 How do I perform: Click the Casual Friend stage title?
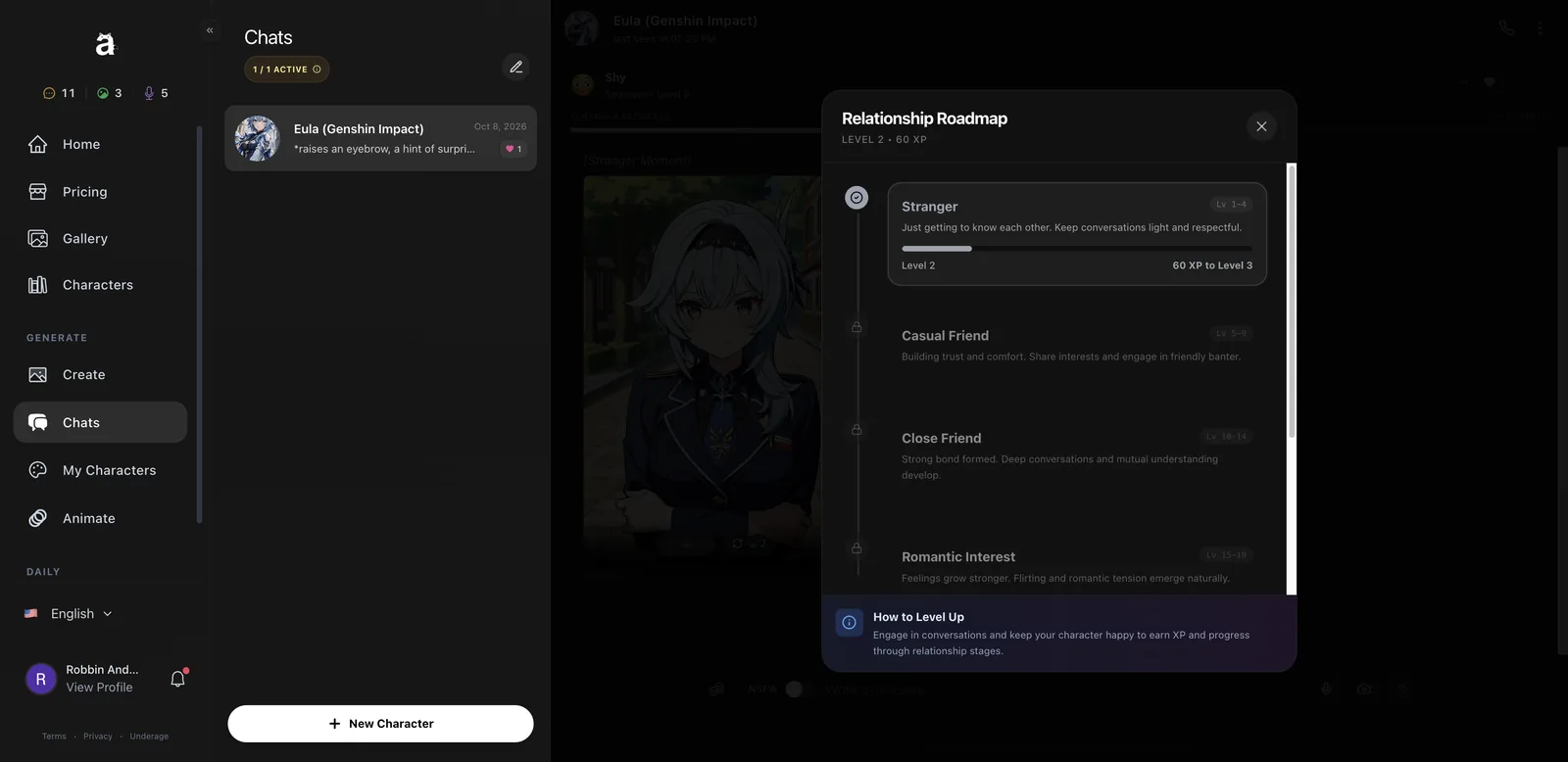pyautogui.click(x=945, y=336)
